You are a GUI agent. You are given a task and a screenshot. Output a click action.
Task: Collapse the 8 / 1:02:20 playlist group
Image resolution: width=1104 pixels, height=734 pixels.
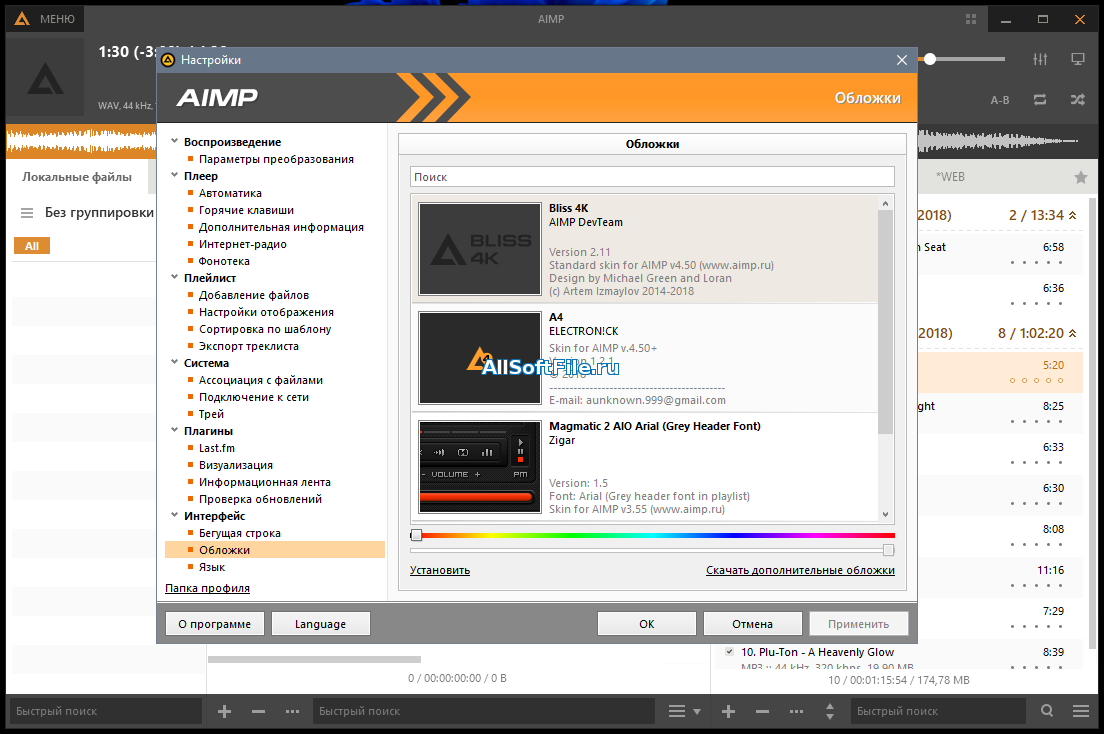tap(1072, 333)
